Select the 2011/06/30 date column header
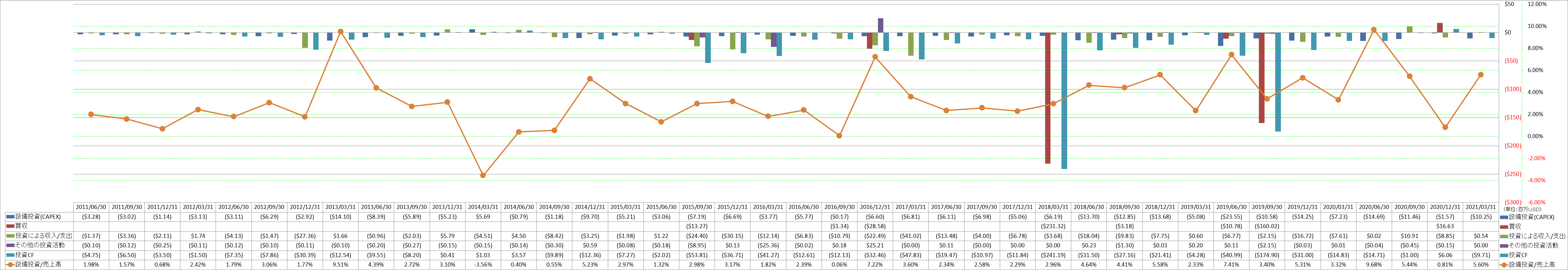The height and width of the screenshot is (270, 1568). (x=91, y=207)
